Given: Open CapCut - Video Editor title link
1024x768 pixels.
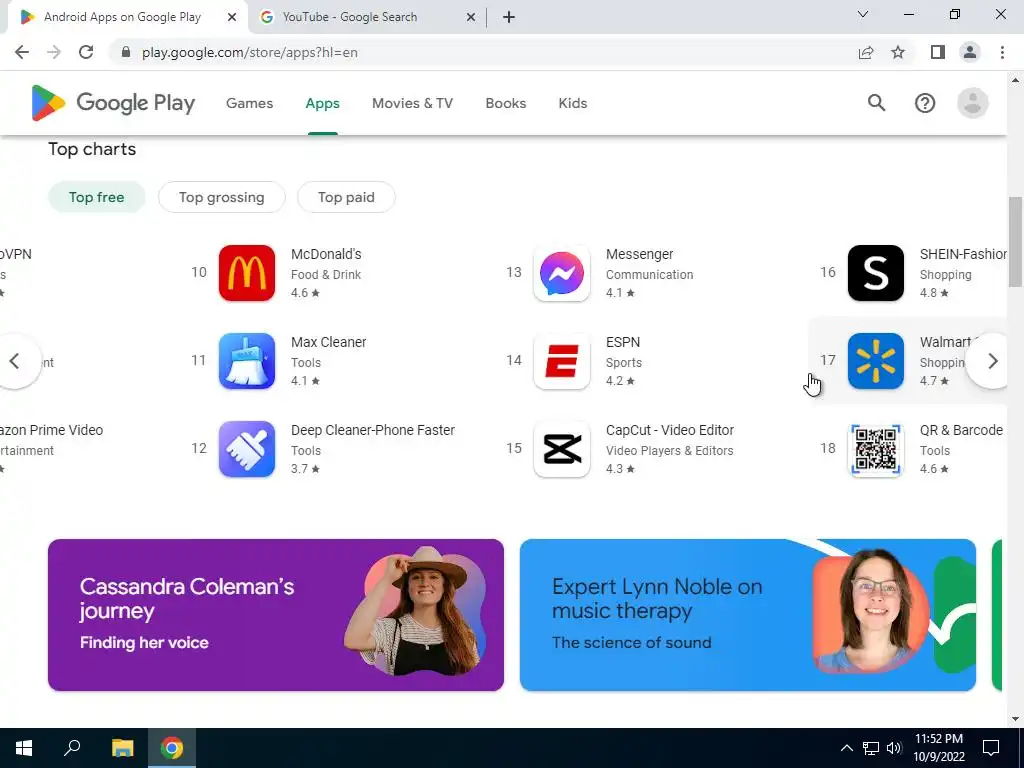Looking at the screenshot, I should pos(670,430).
